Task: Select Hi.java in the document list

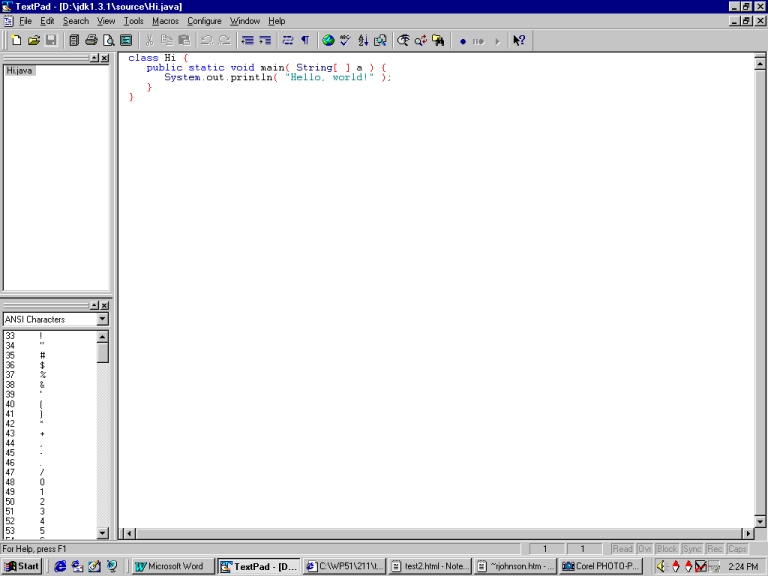Action: (20, 71)
